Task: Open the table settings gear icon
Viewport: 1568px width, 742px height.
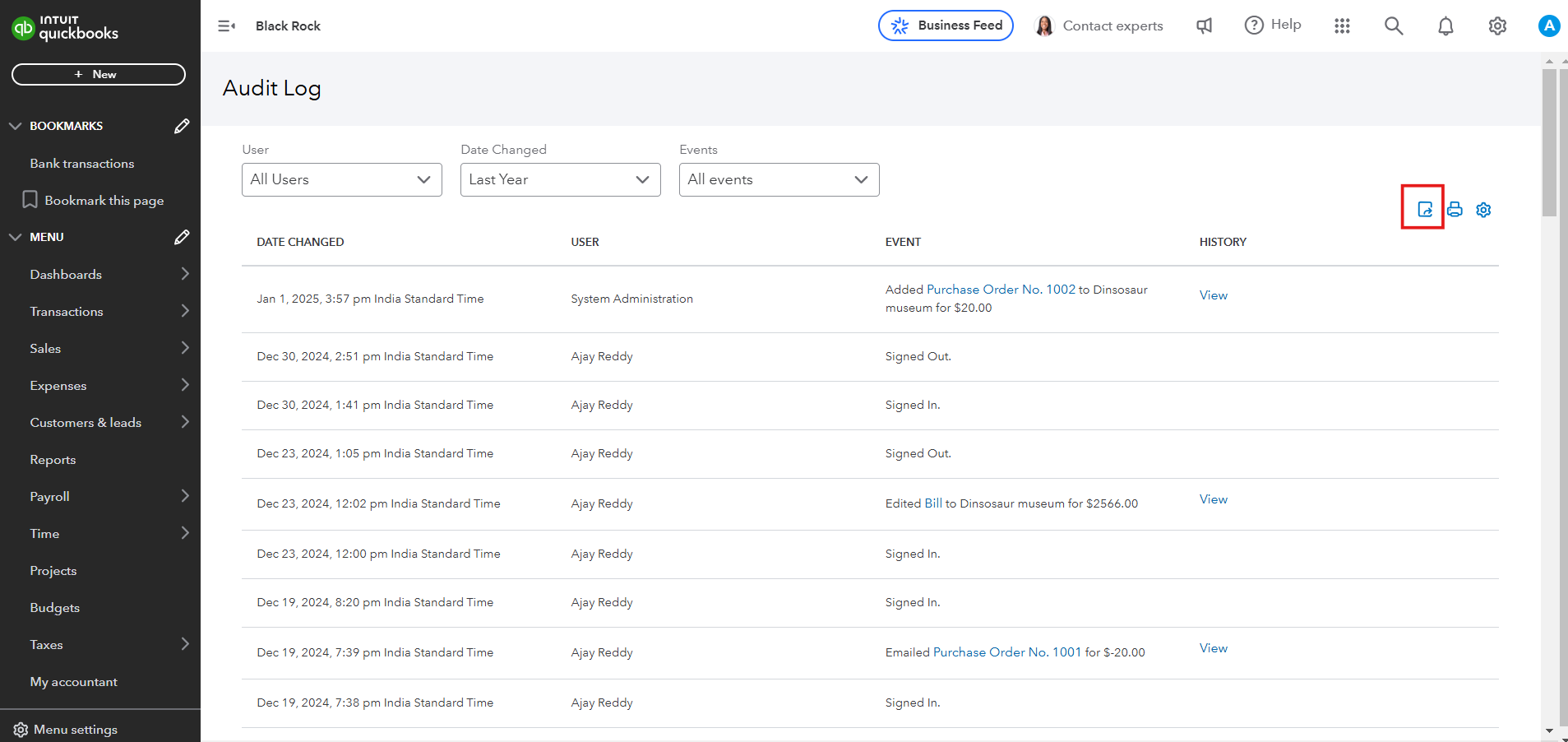Action: 1483,210
